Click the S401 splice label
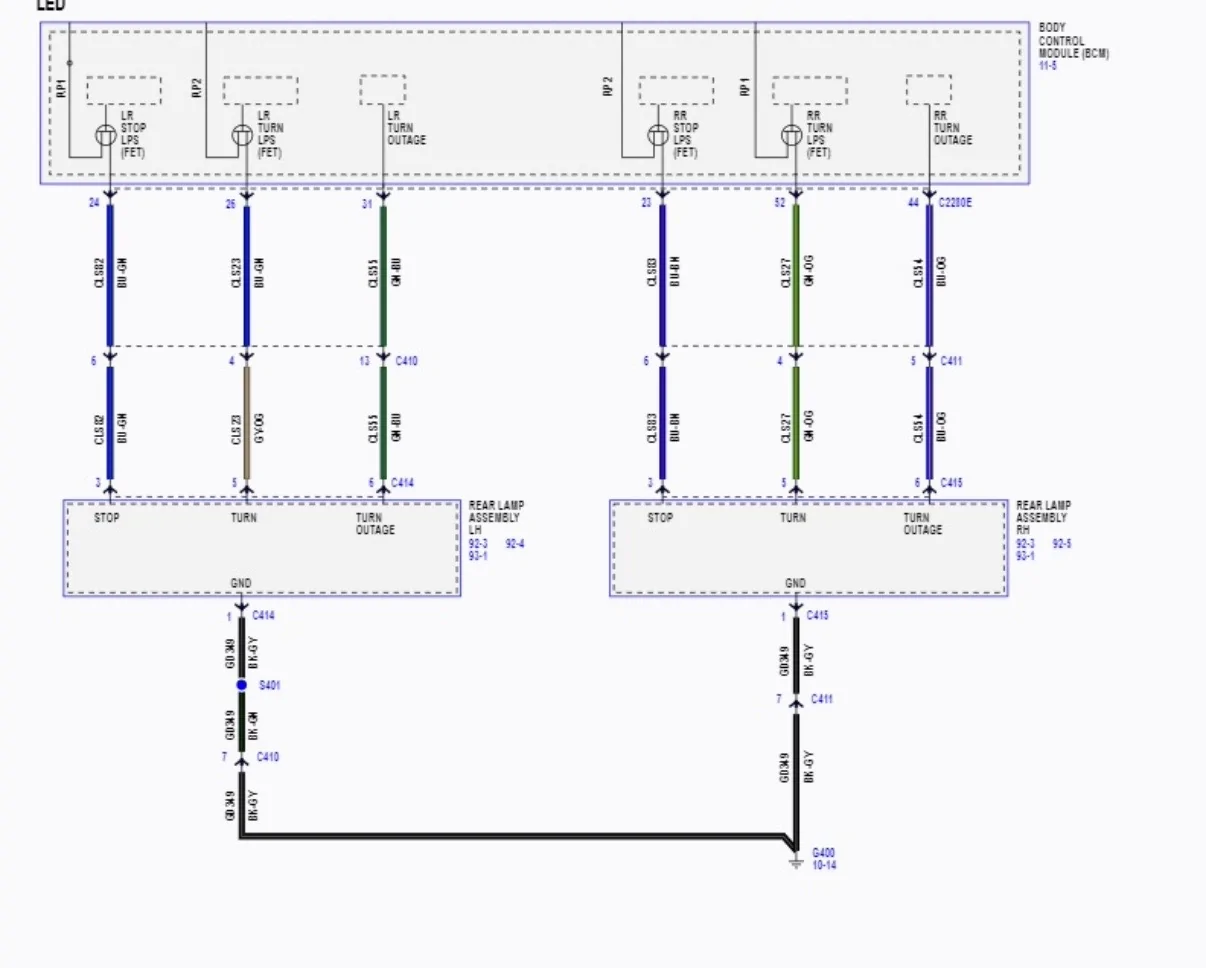 pyautogui.click(x=269, y=687)
